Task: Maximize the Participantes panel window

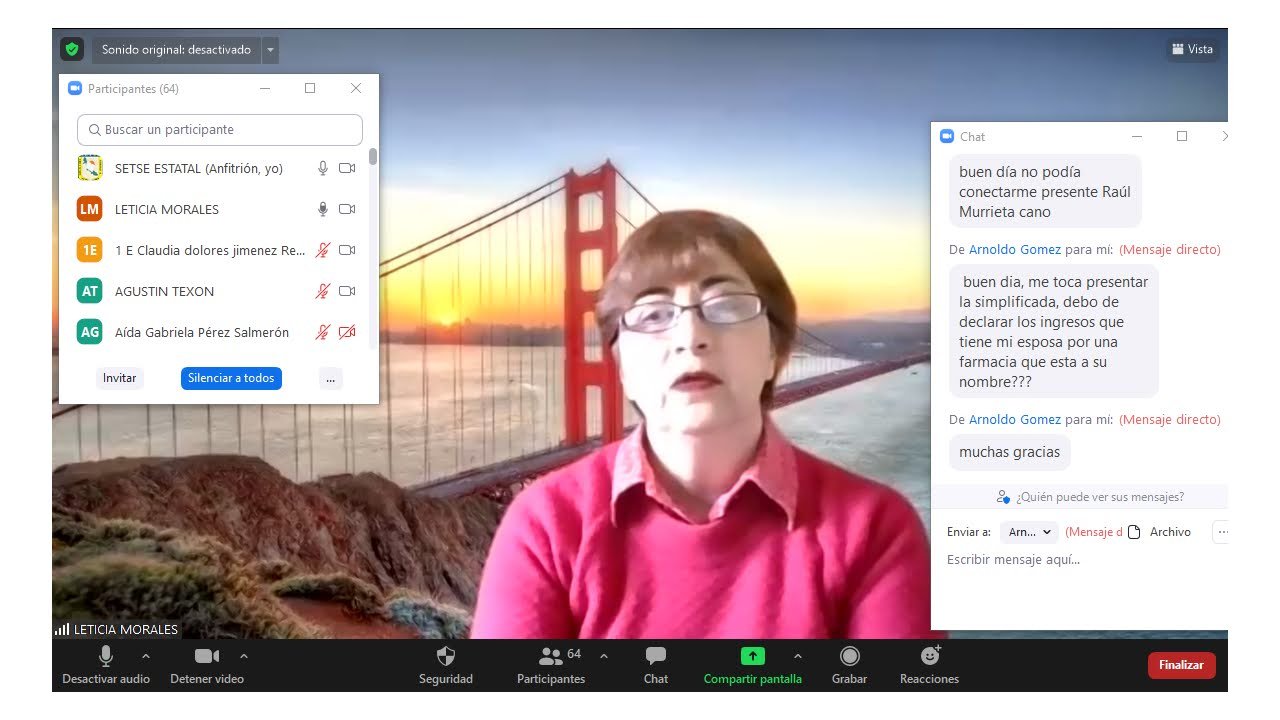Action: pyautogui.click(x=310, y=88)
